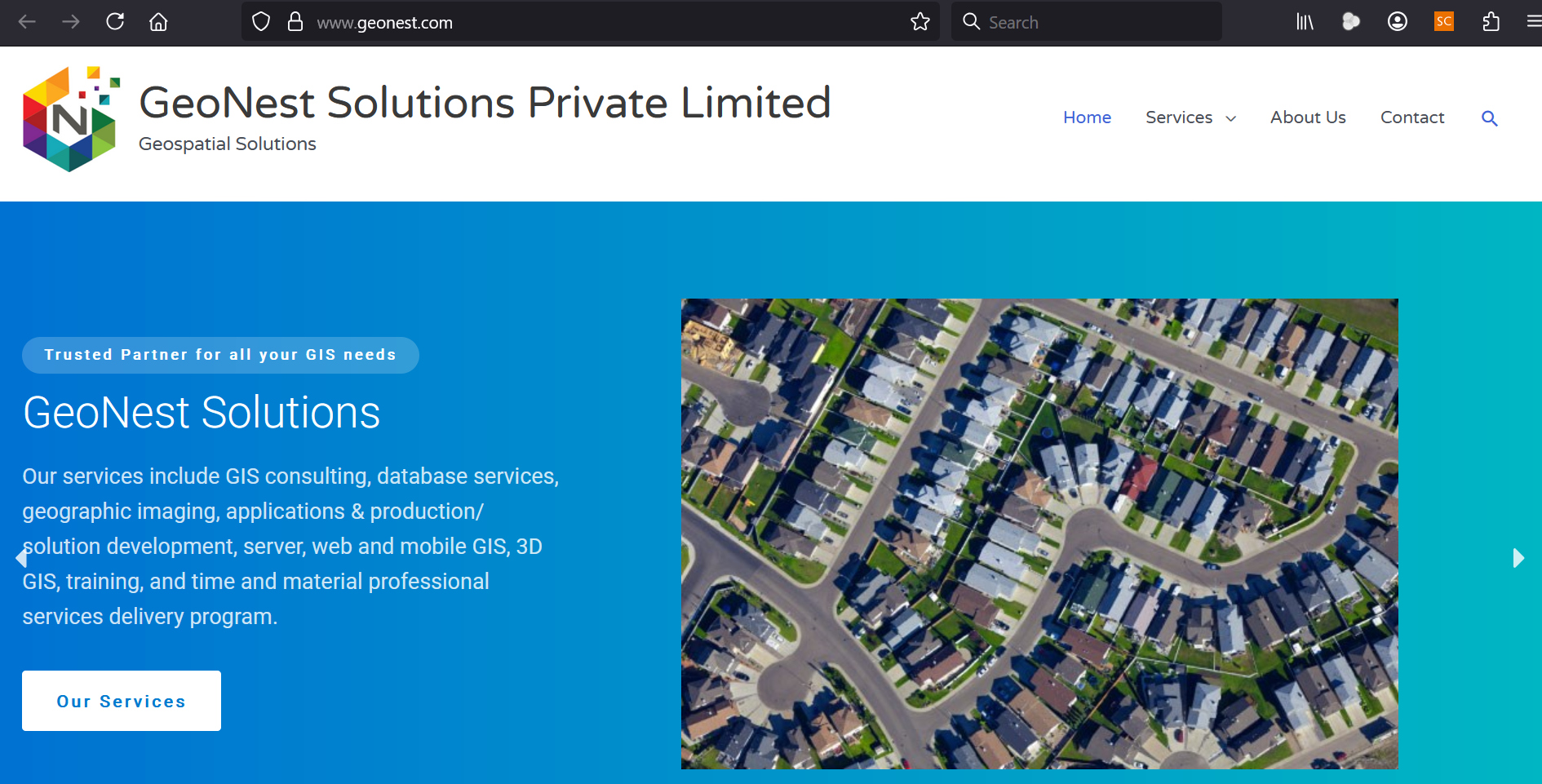Click the Our Services button

(x=122, y=701)
